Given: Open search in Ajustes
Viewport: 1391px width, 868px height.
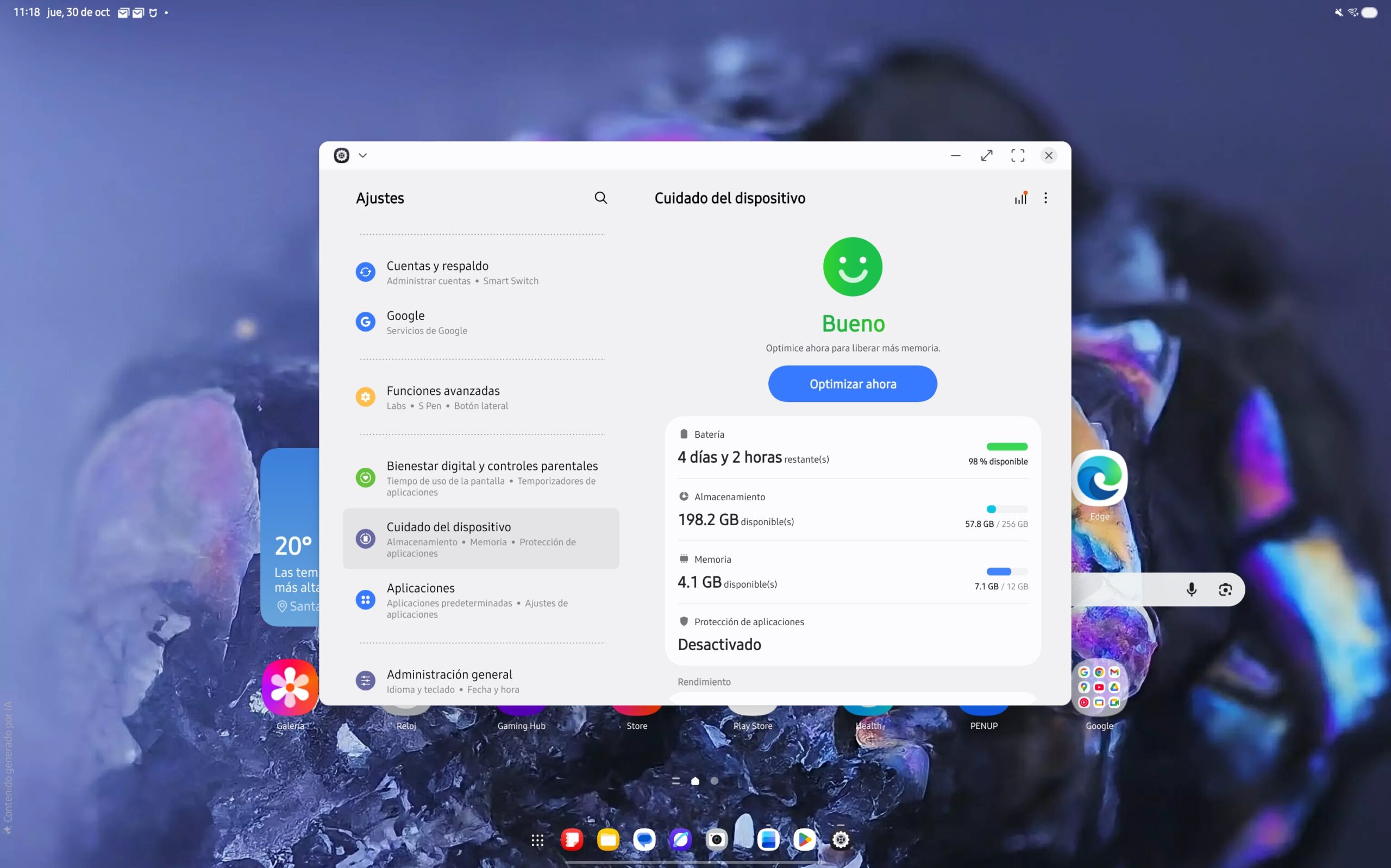Looking at the screenshot, I should click(600, 198).
